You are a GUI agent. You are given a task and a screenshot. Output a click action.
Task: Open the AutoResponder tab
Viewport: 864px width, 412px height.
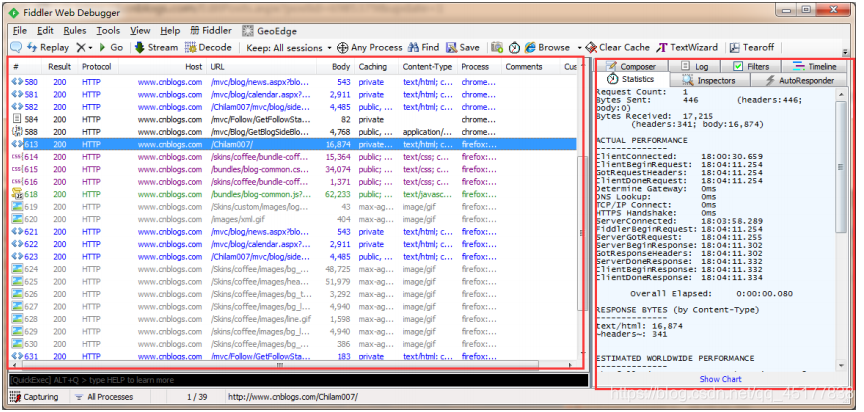[x=800, y=80]
